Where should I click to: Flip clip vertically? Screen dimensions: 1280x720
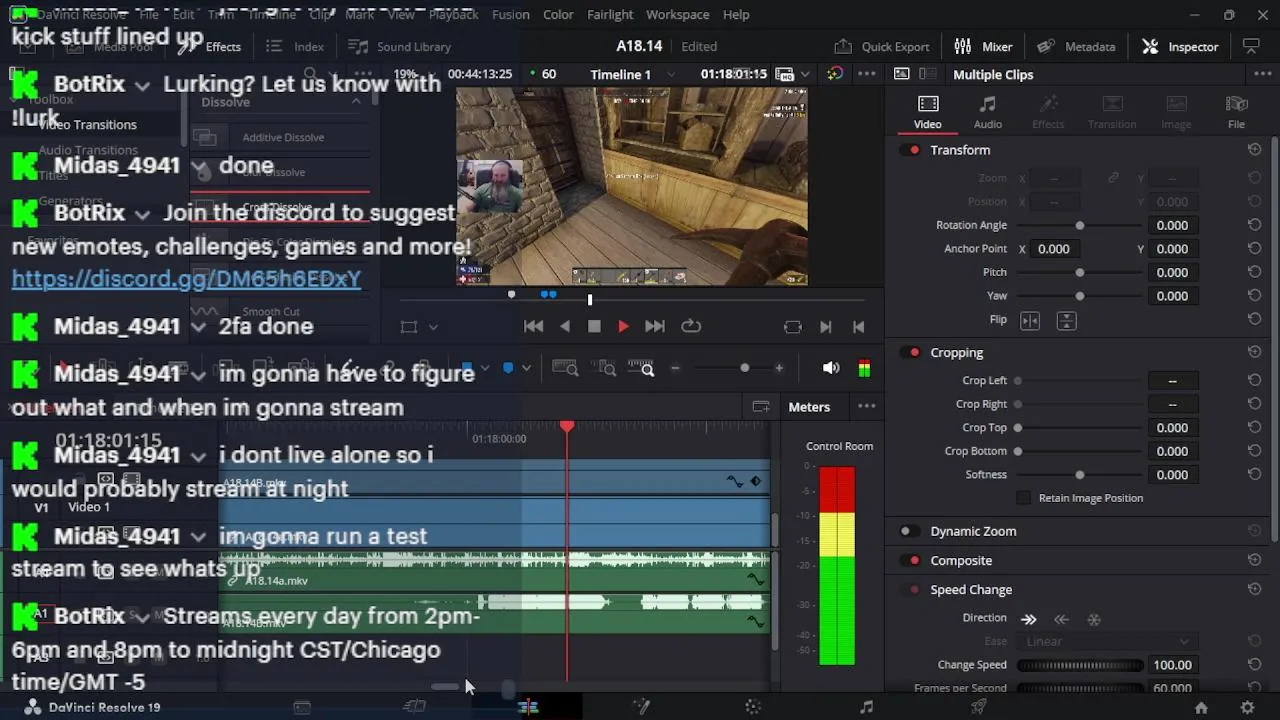click(1066, 320)
